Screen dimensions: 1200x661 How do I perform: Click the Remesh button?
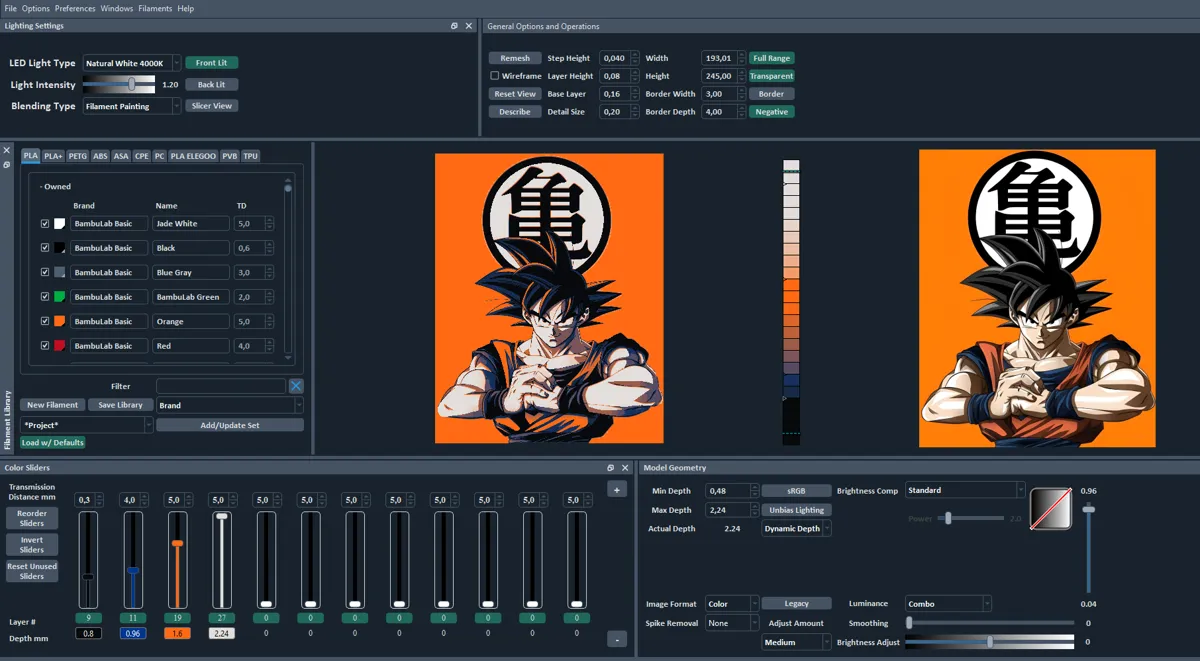pyautogui.click(x=515, y=58)
